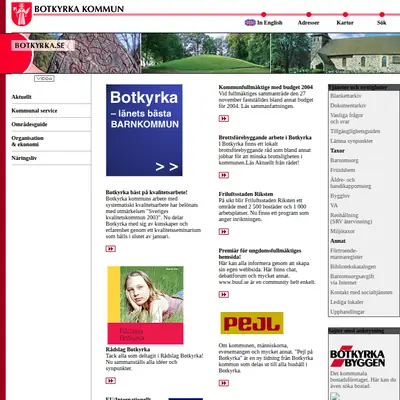The image size is (400, 400).
Task: Click the arrow icon under Rådslag Botkyrka
Action: coord(111,381)
